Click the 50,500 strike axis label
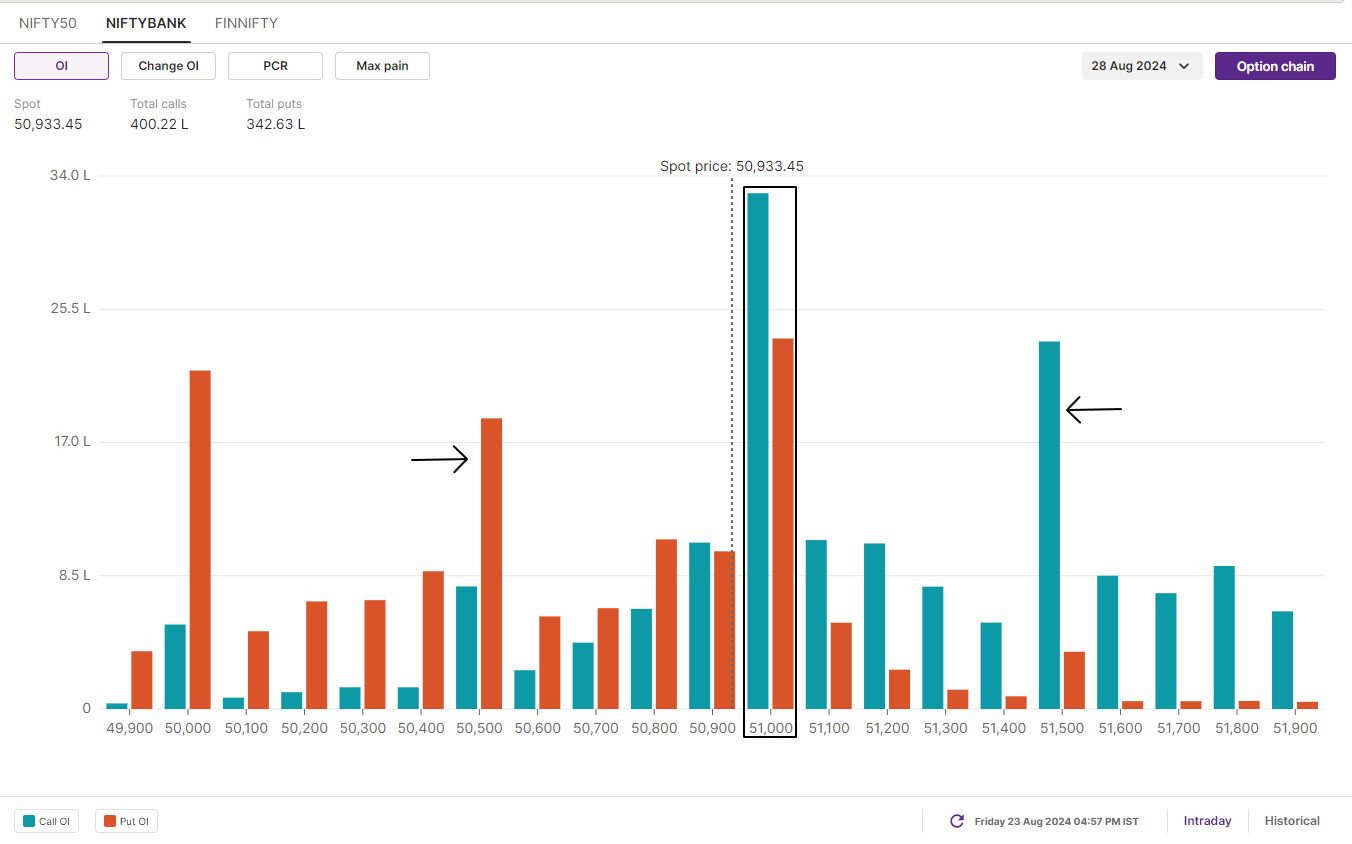 click(479, 728)
